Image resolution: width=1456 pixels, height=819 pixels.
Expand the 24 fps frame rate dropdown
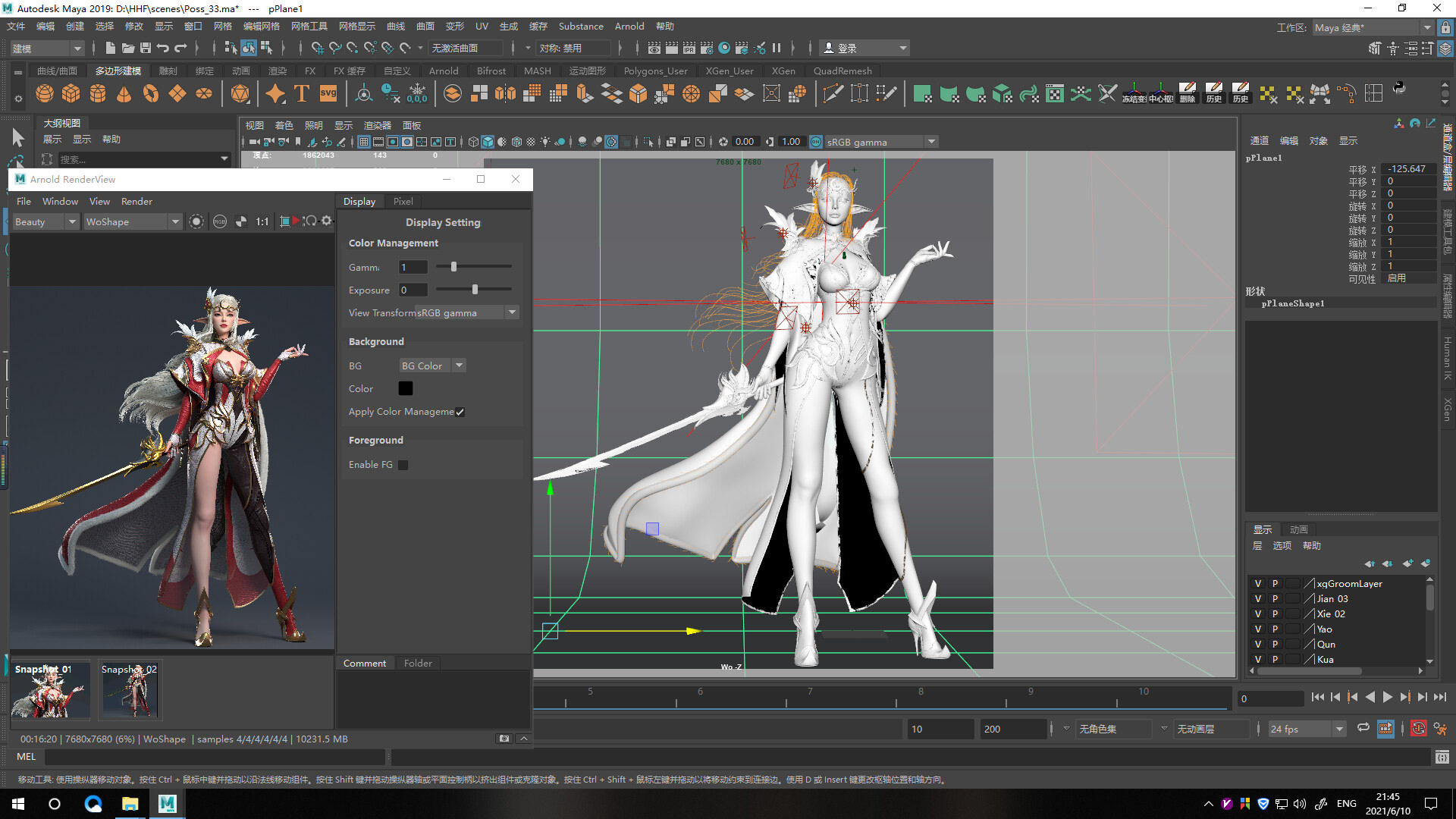[1339, 729]
